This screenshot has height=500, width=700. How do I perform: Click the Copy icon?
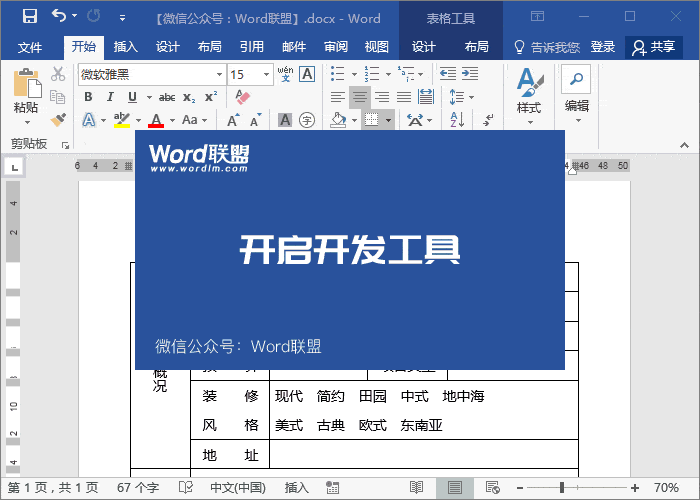coord(58,96)
